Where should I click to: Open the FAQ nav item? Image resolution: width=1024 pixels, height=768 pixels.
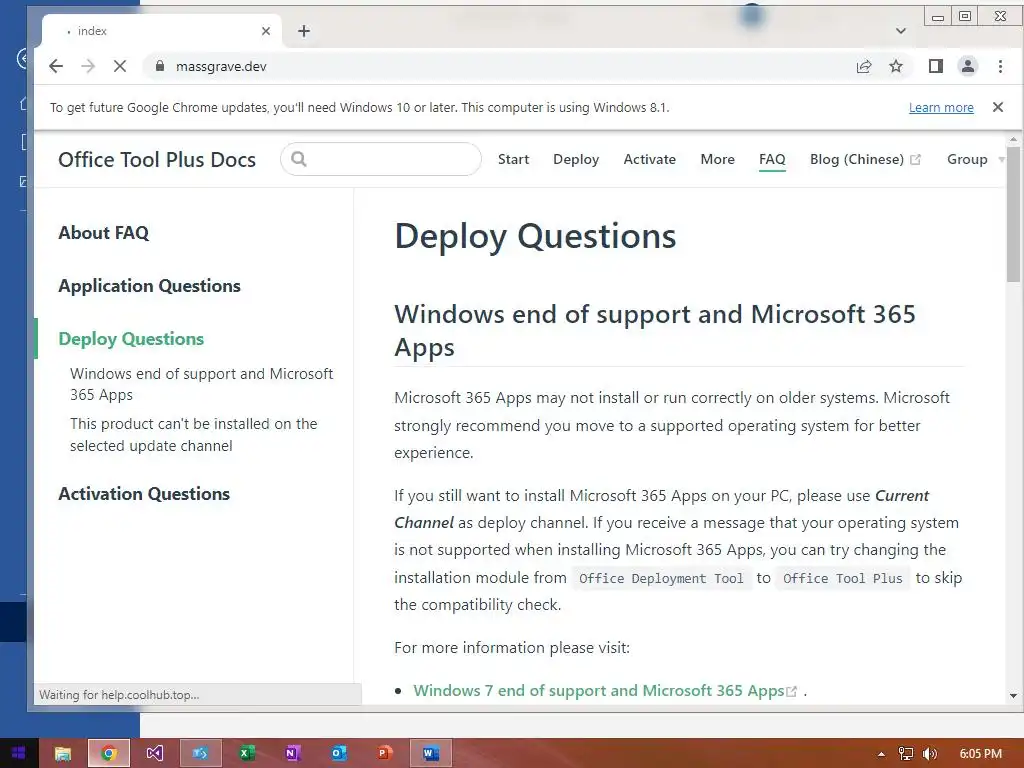pyautogui.click(x=772, y=159)
